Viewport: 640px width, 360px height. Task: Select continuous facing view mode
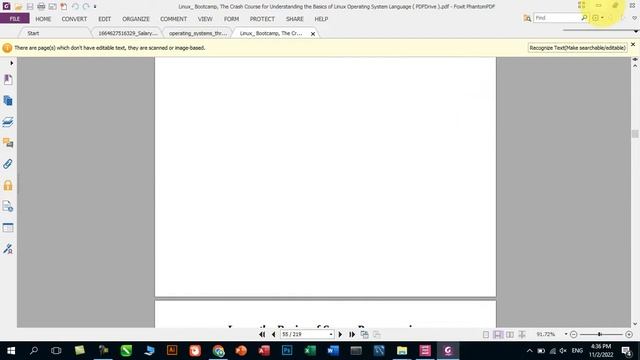coord(522,334)
